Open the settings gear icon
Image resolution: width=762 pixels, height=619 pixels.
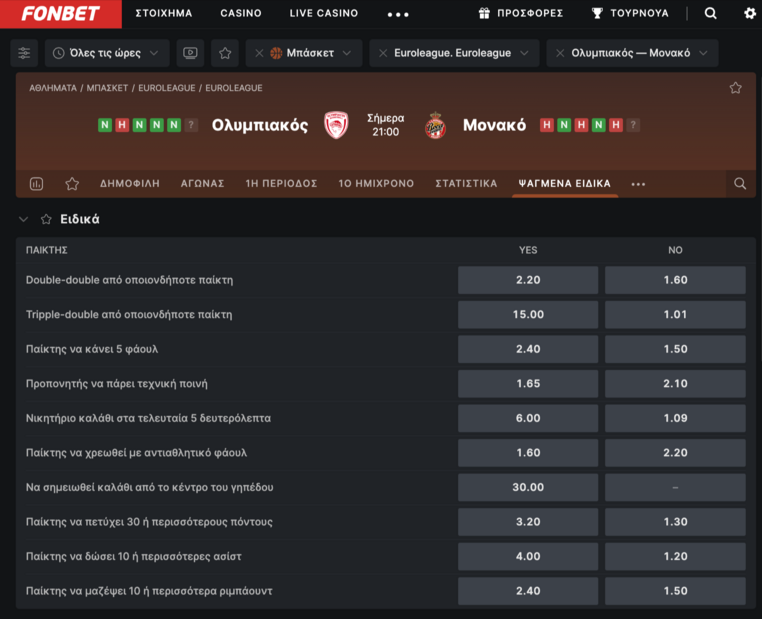click(750, 13)
